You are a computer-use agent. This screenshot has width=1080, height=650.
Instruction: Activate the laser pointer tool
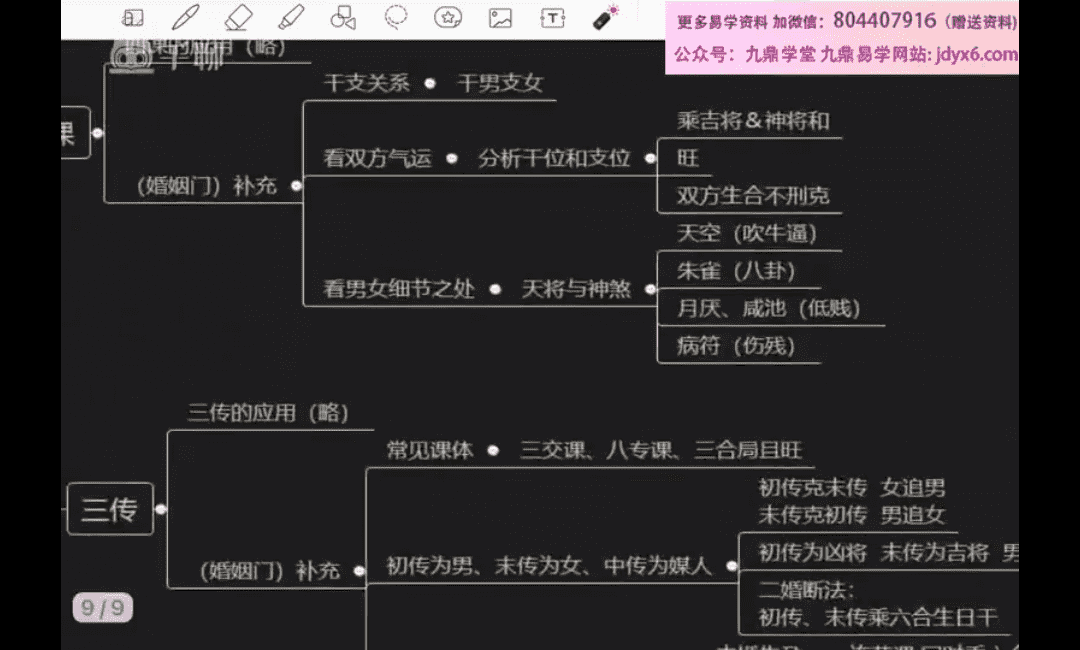[x=606, y=17]
